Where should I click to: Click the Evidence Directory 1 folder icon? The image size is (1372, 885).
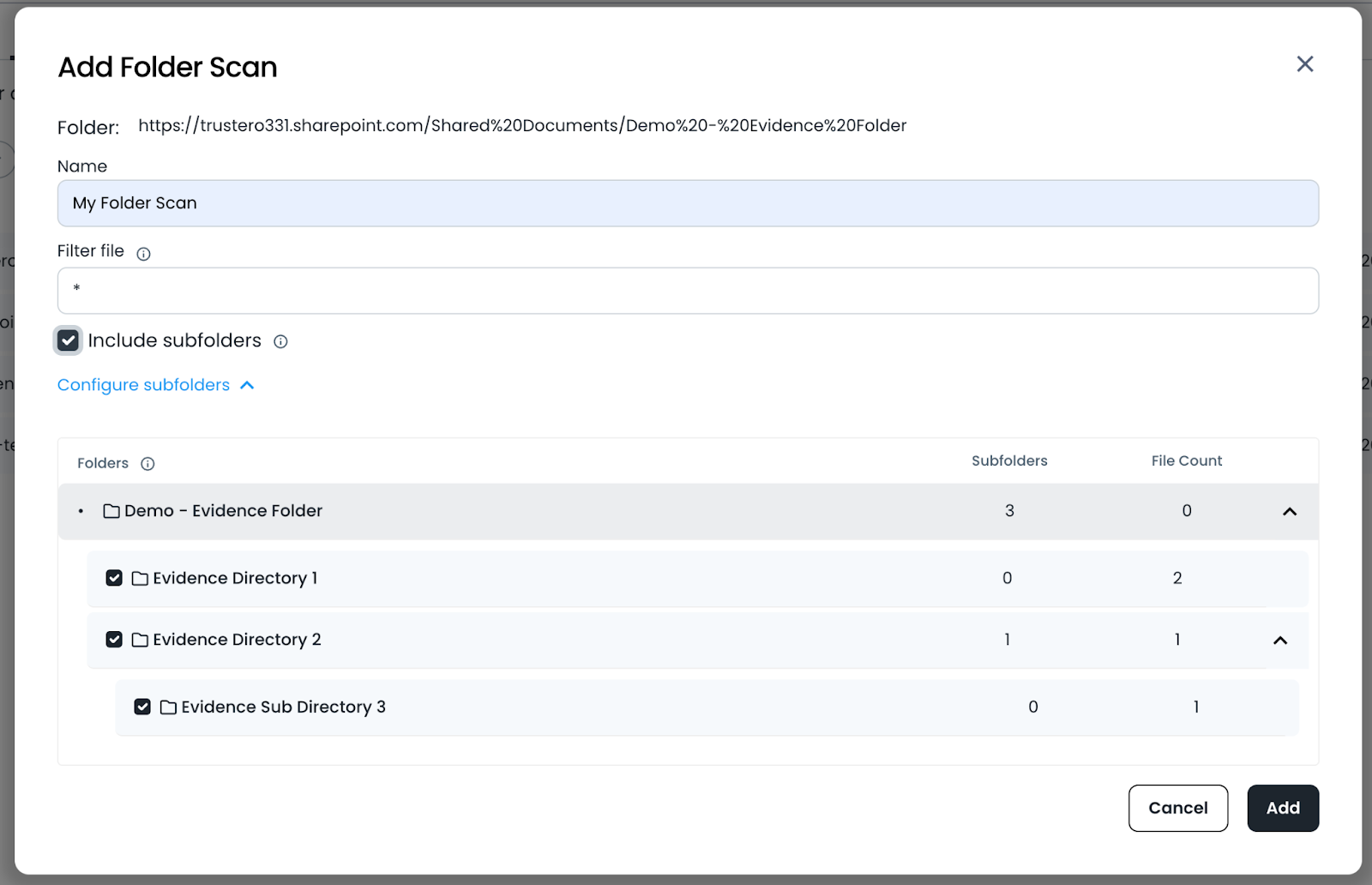(140, 579)
